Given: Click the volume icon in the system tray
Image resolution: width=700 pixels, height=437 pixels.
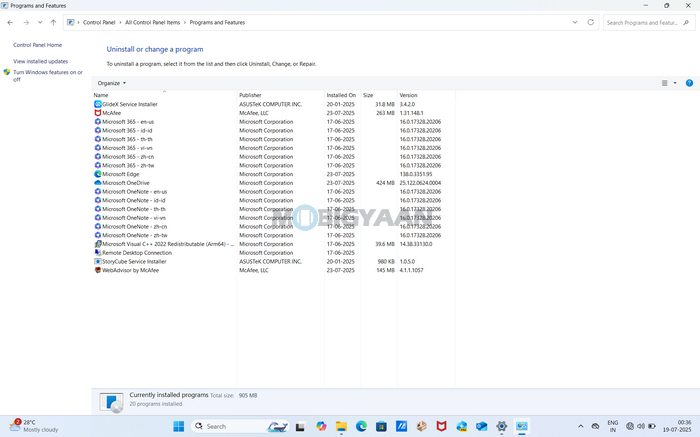Looking at the screenshot, I should (x=641, y=426).
